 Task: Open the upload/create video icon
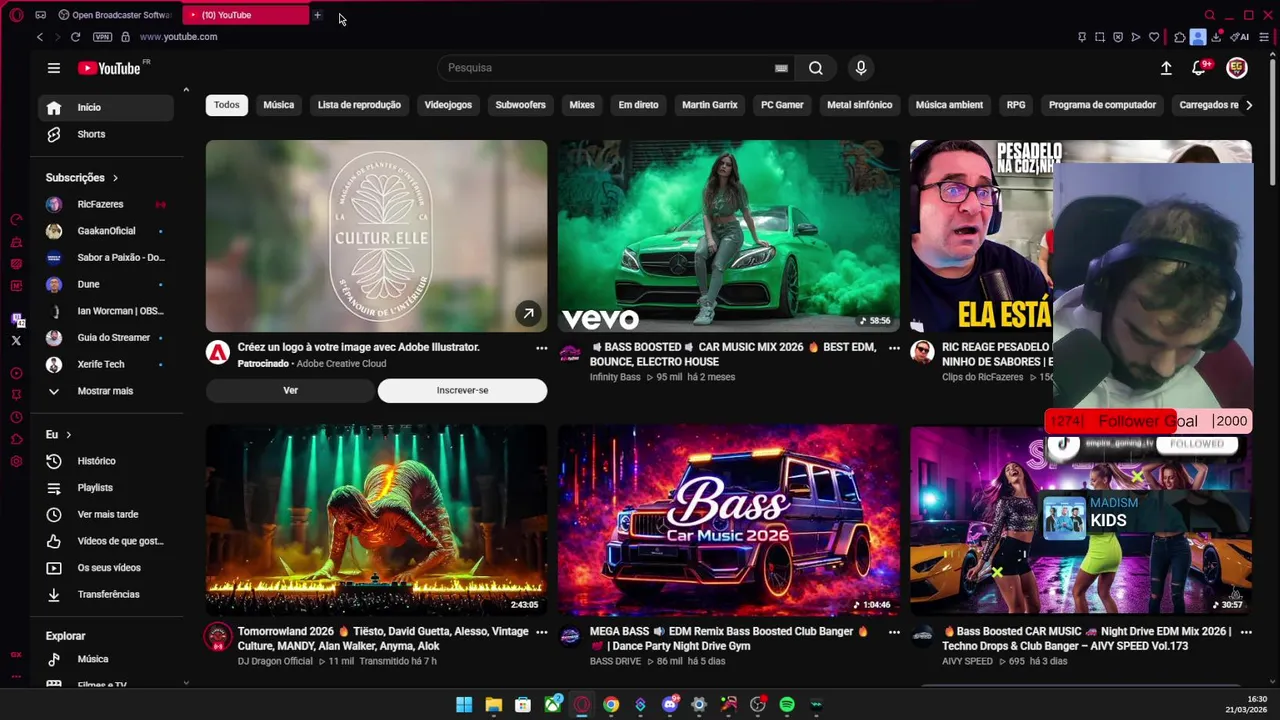(x=1166, y=68)
